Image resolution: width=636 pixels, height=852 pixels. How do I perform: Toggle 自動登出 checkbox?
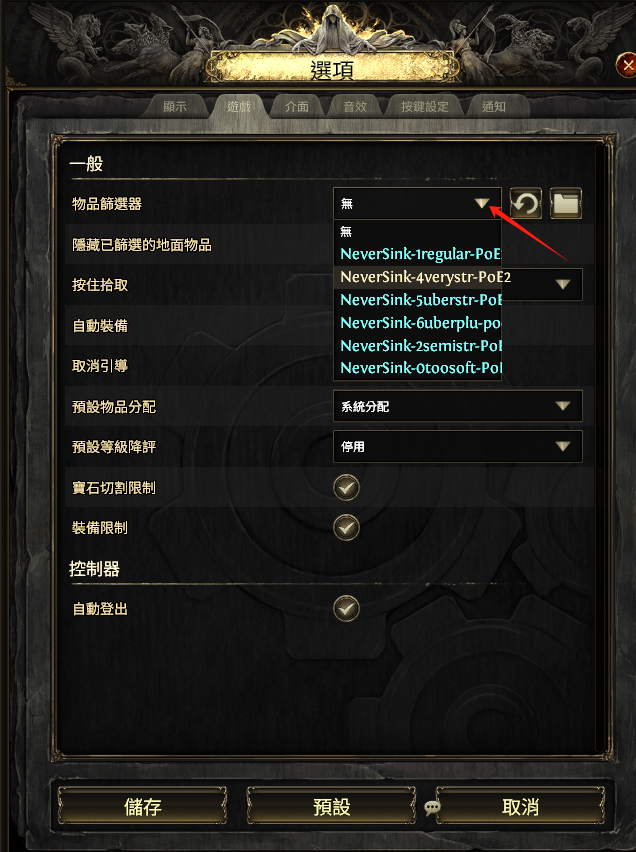(x=346, y=609)
